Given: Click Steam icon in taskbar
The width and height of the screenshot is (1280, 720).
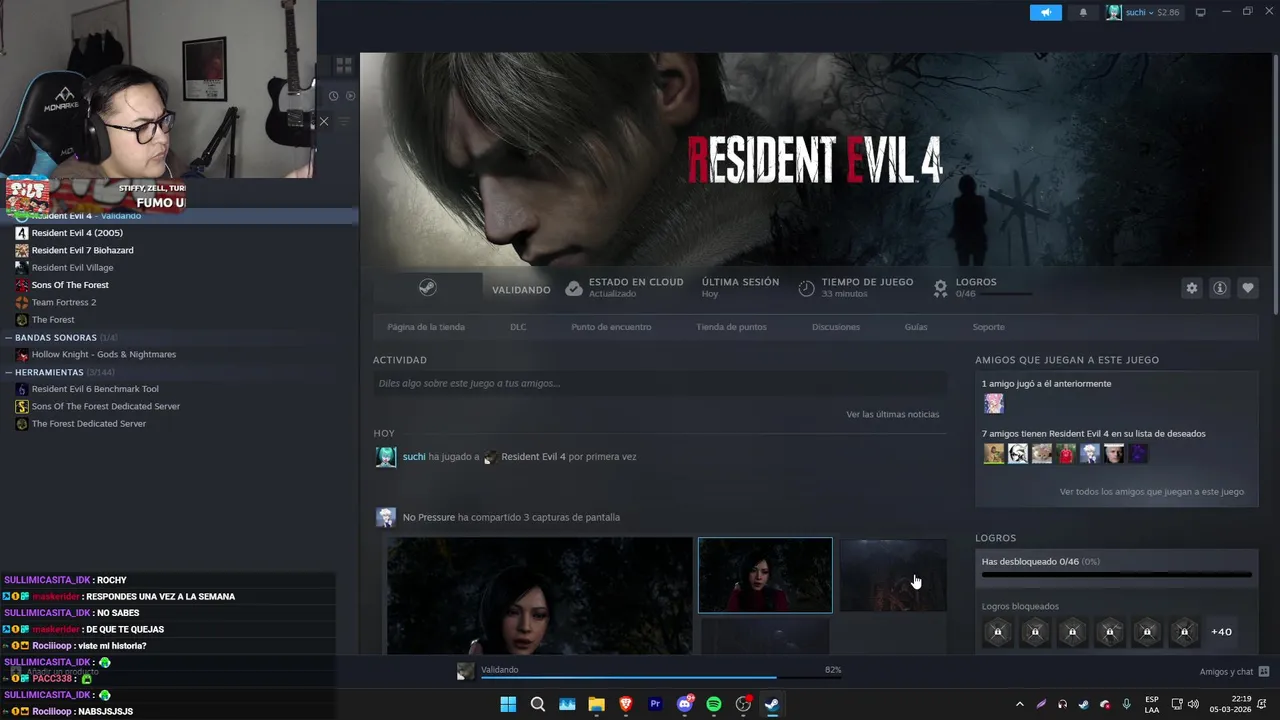Looking at the screenshot, I should pyautogui.click(x=772, y=704).
